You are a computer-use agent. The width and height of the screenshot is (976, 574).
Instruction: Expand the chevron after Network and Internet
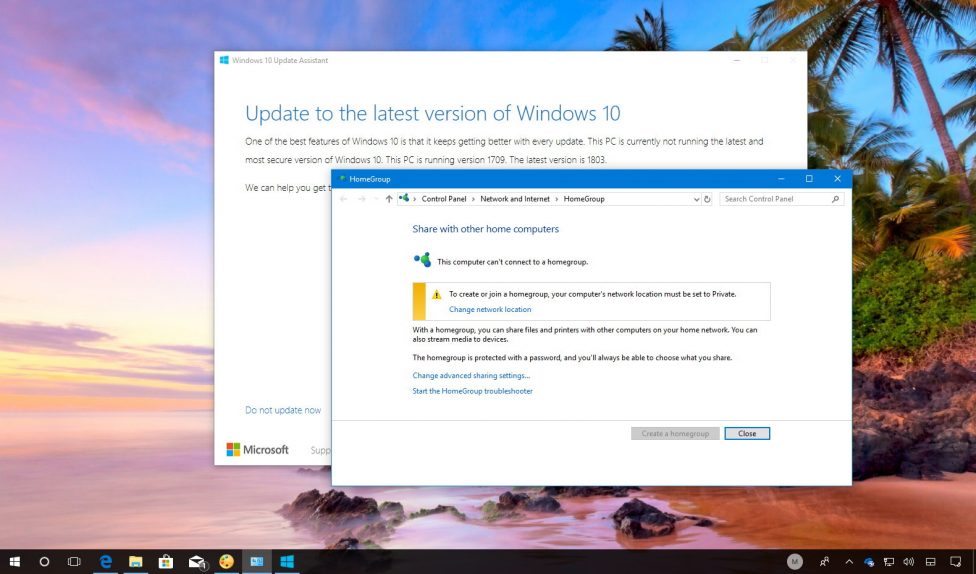pos(556,199)
